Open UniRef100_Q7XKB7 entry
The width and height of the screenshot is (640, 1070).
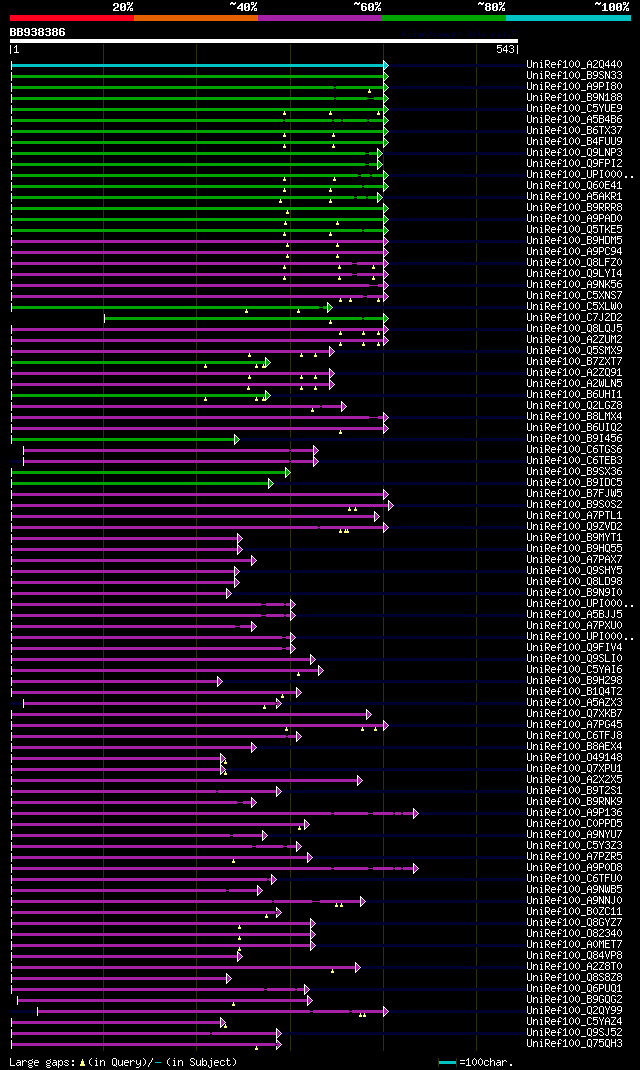tap(574, 714)
